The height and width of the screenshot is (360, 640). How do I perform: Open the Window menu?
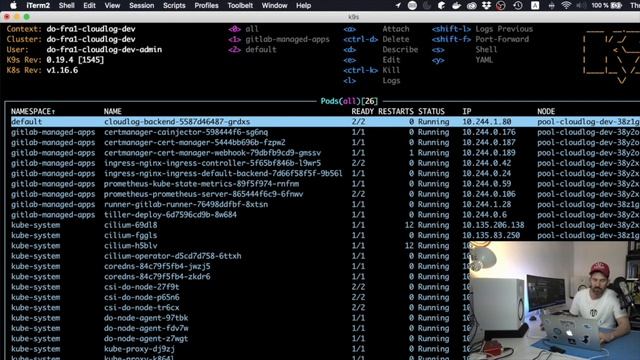(274, 5)
